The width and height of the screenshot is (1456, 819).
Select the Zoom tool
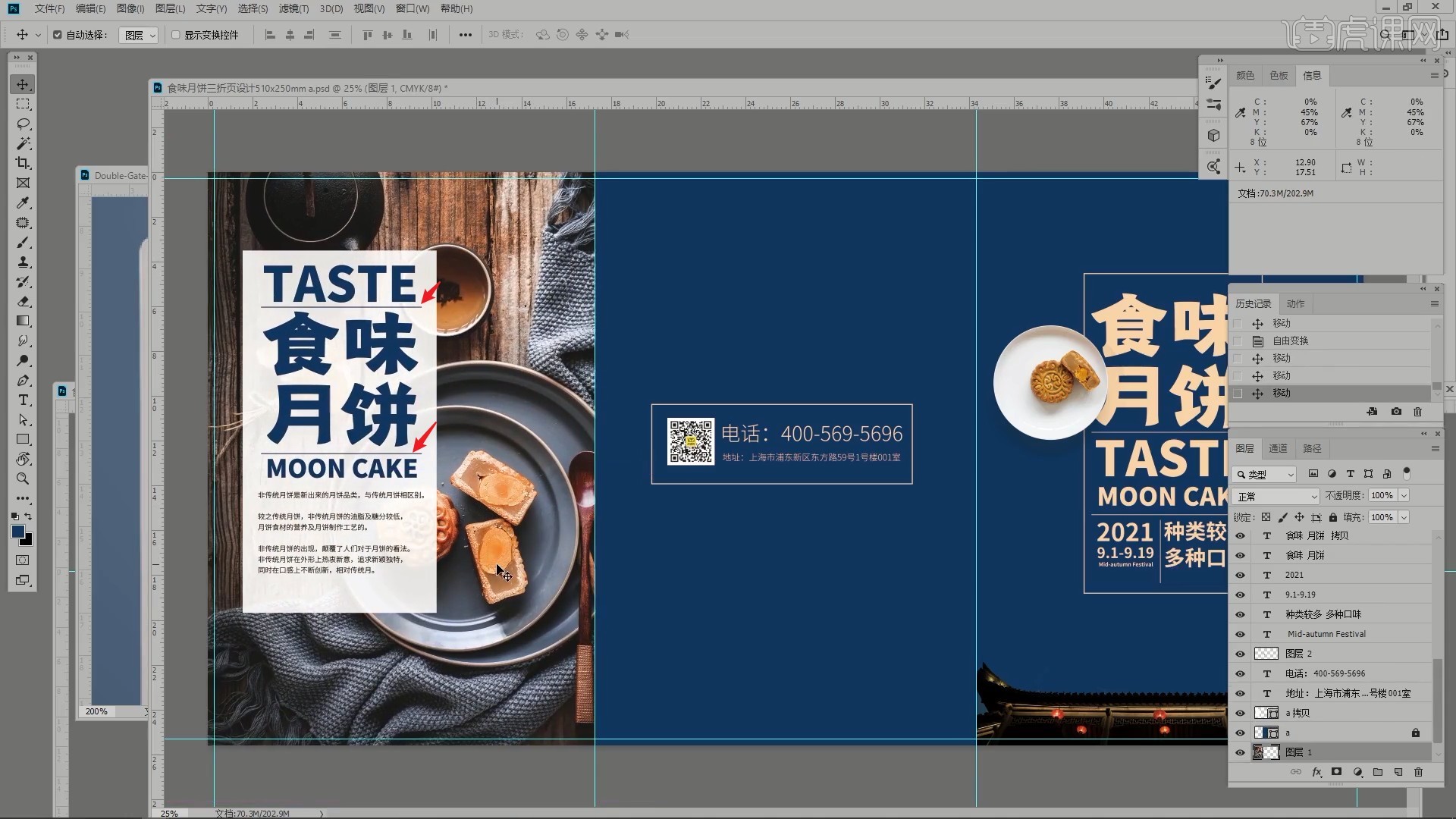[x=23, y=479]
